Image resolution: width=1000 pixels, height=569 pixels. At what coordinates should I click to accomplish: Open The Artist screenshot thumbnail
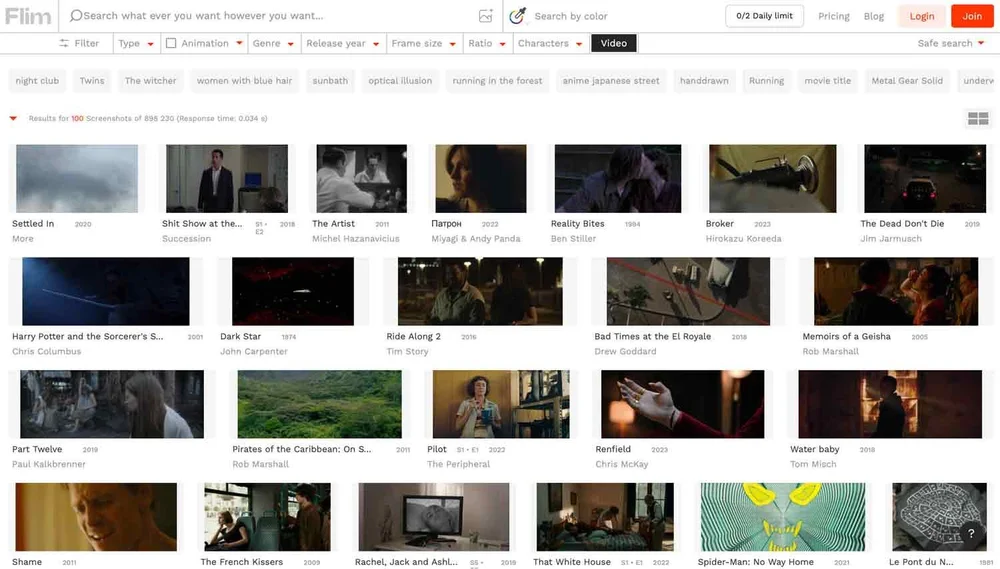point(362,179)
